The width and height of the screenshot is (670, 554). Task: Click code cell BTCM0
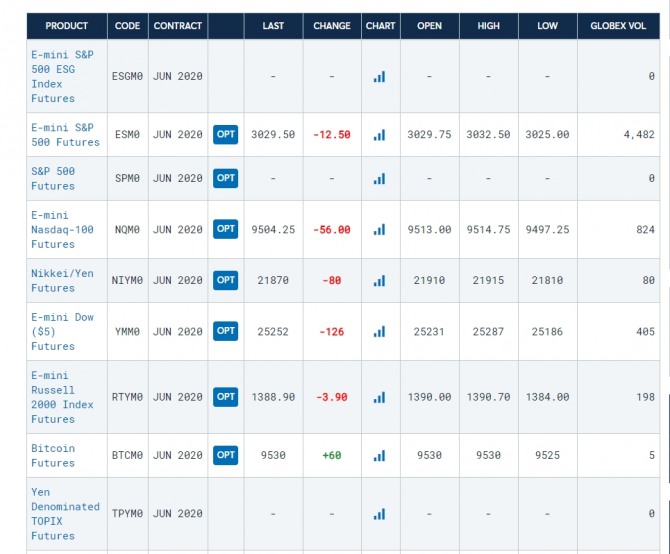[127, 455]
